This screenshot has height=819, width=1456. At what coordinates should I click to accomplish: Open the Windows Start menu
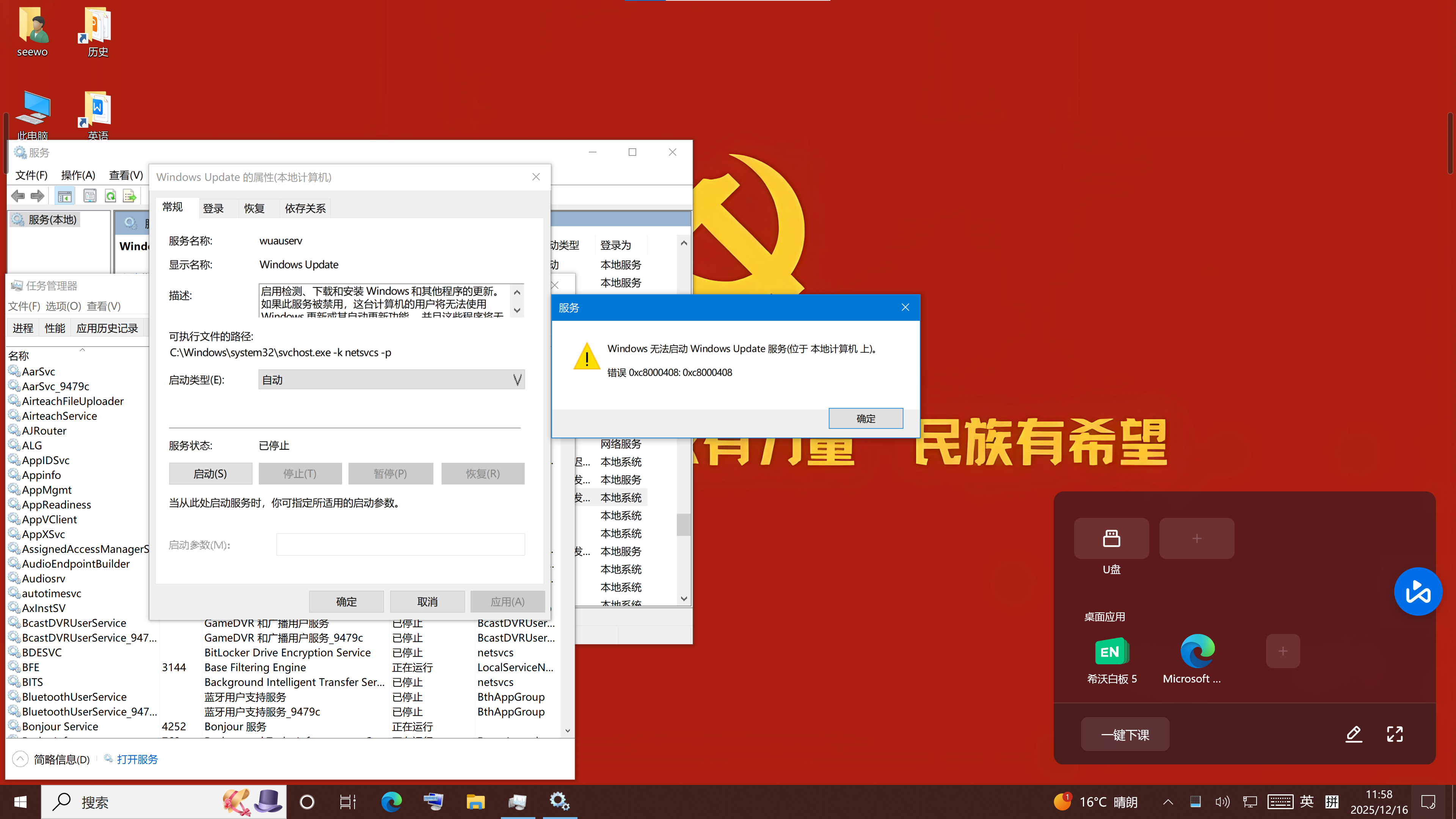tap(20, 802)
